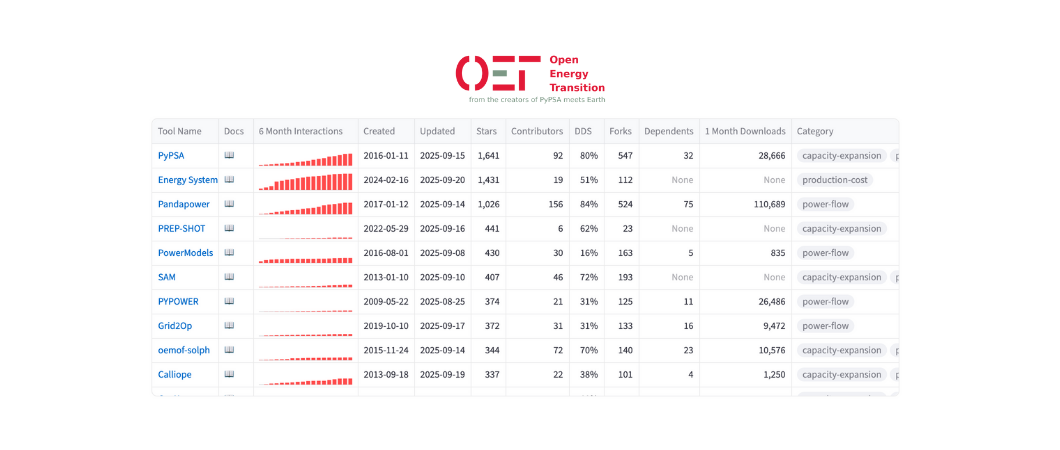Open the oemof-solph tool link

point(184,350)
